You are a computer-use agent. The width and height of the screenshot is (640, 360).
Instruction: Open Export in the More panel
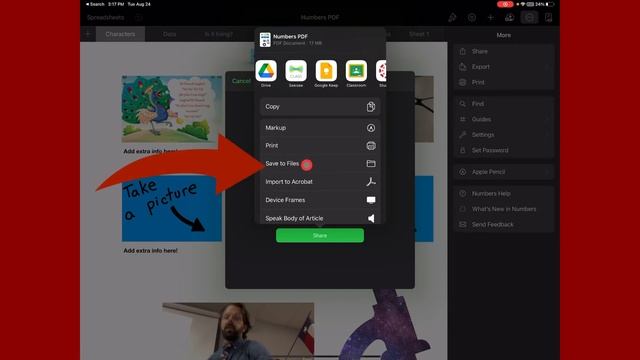click(504, 67)
